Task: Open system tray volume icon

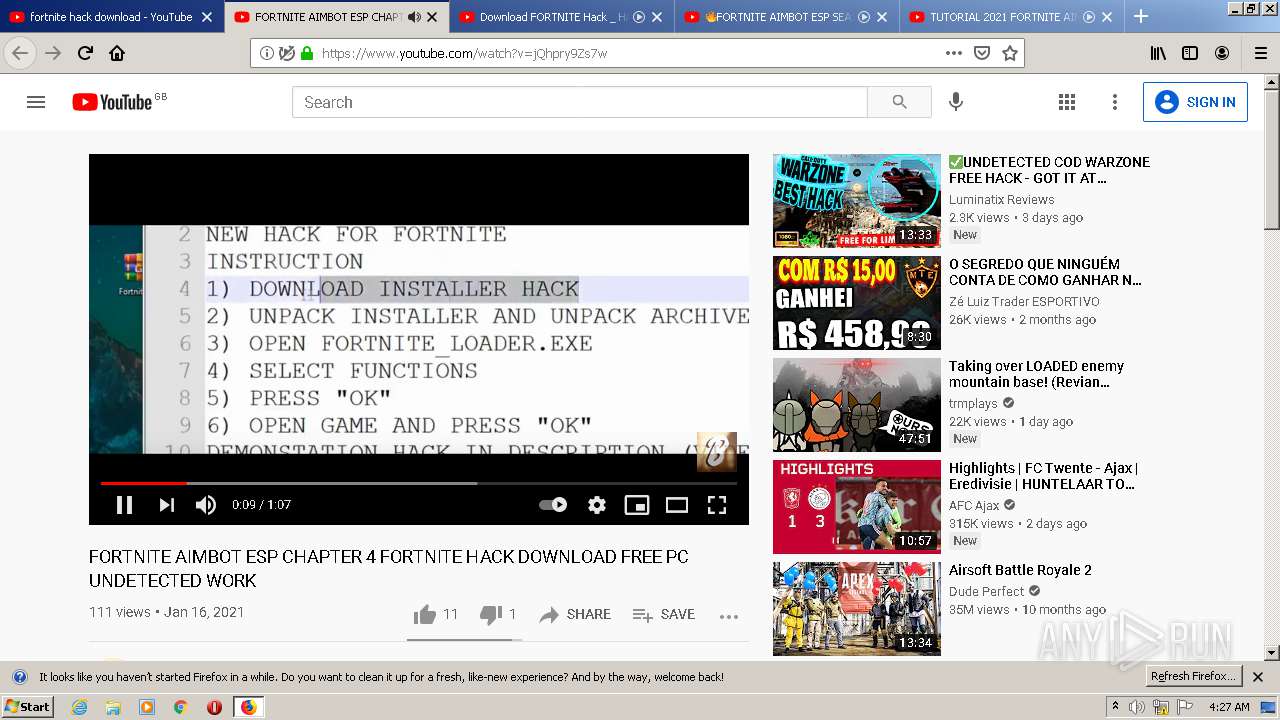Action: (1138, 707)
